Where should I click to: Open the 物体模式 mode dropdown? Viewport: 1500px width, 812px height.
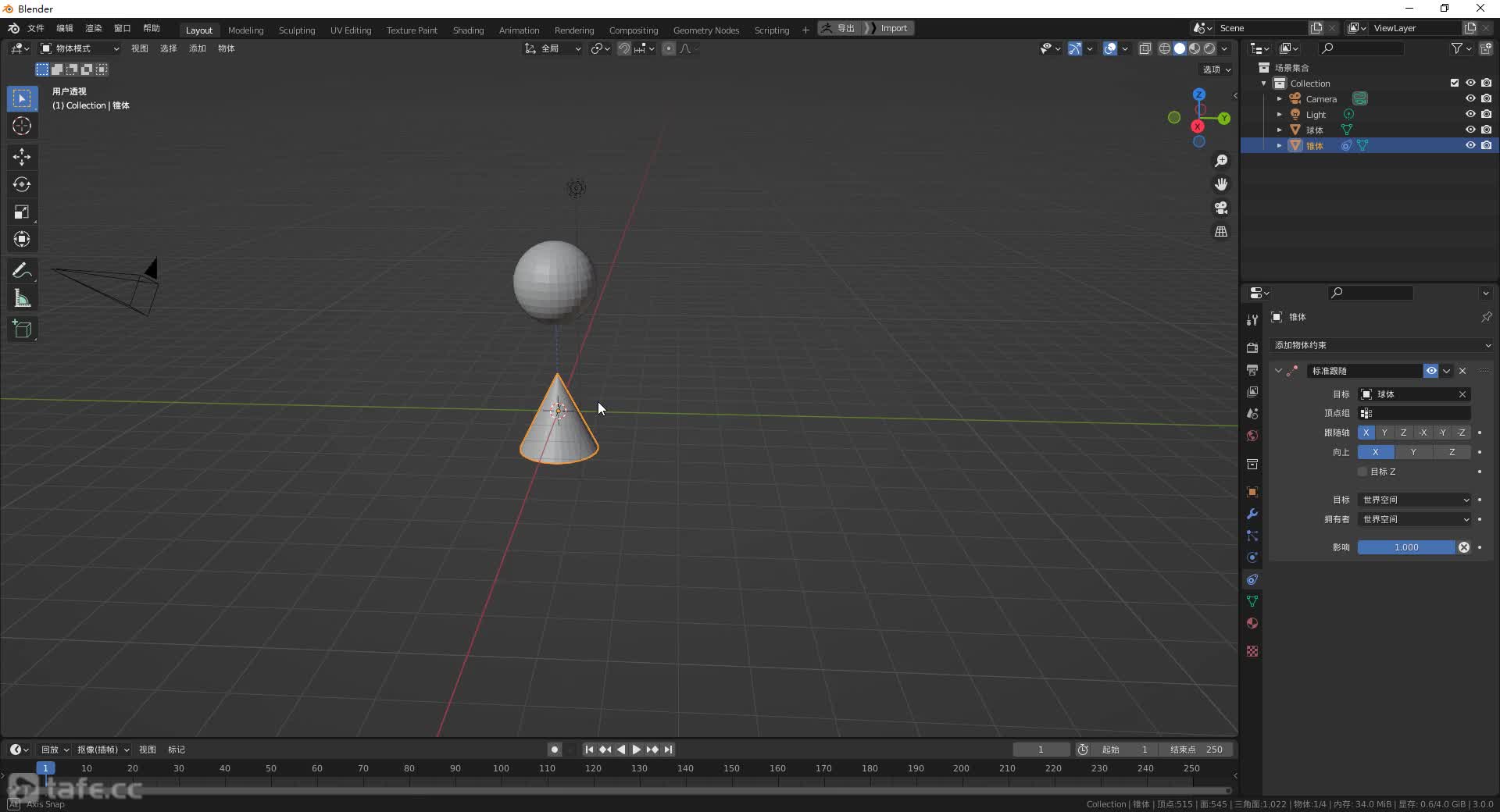click(x=80, y=48)
